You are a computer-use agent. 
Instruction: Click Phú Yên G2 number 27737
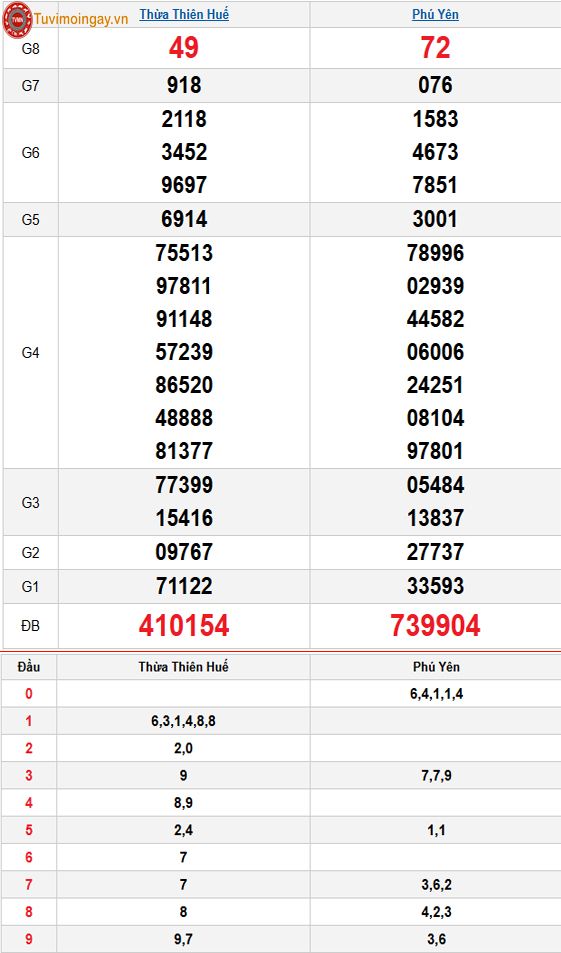(435, 552)
